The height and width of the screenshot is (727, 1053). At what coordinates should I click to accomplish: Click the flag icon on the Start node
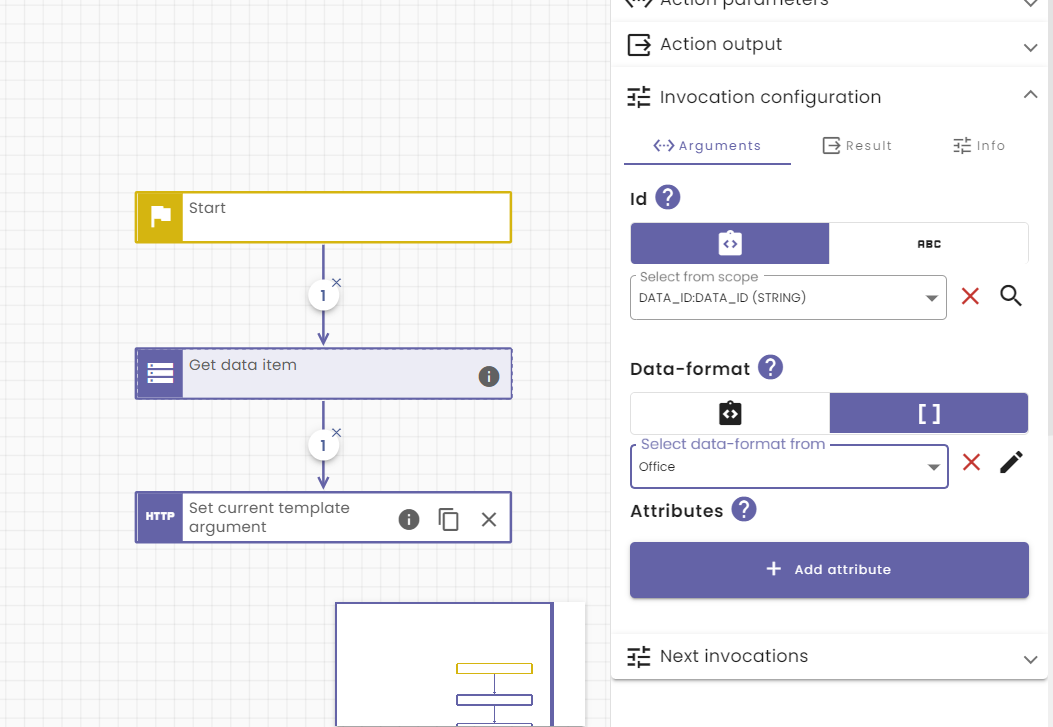click(159, 216)
